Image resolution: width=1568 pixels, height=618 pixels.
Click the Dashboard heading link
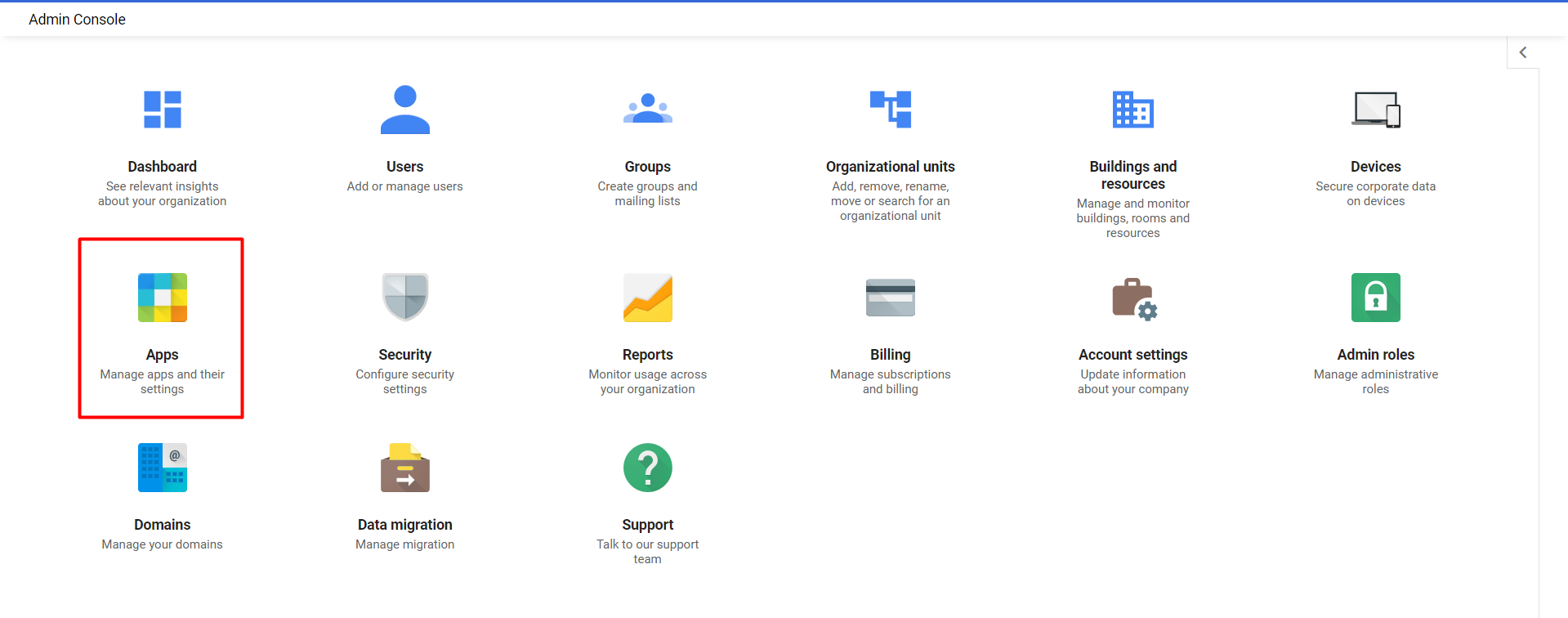[163, 167]
